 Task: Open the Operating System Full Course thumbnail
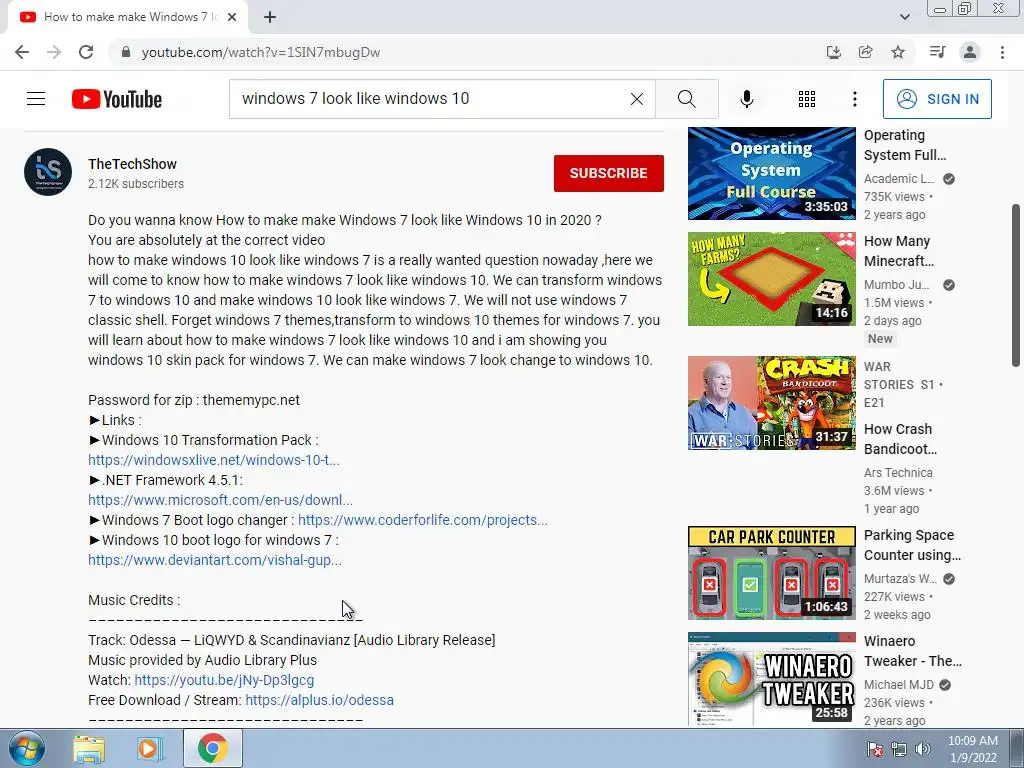click(771, 173)
